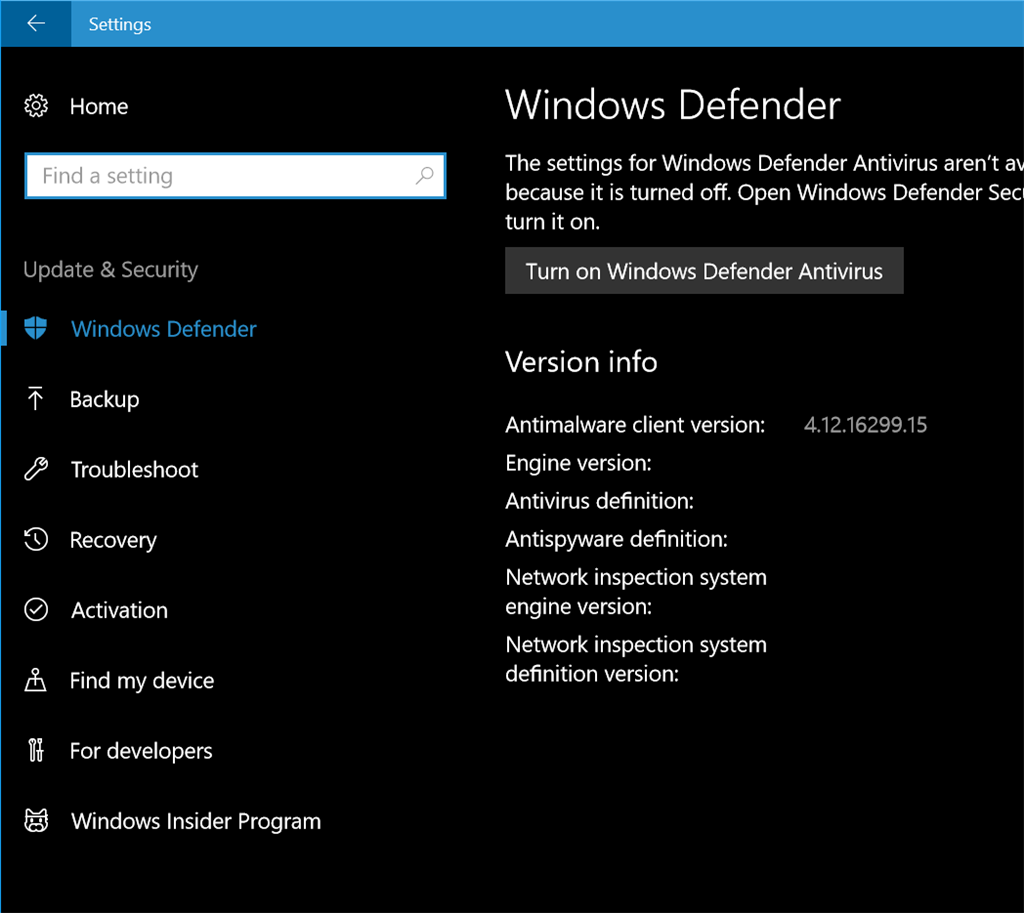Click the Windows Insider Program cat icon
The width and height of the screenshot is (1024, 913).
(x=36, y=820)
